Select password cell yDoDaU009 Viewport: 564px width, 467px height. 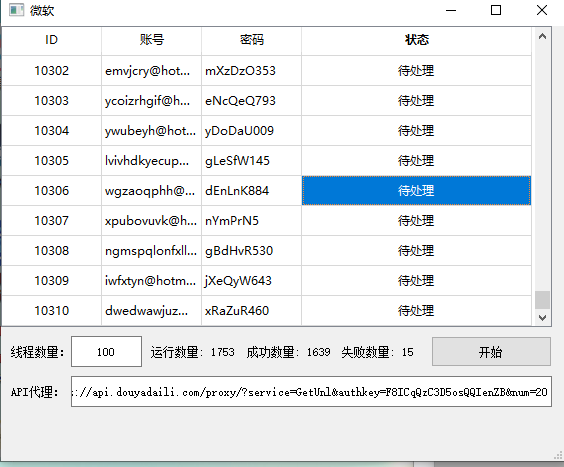251,131
